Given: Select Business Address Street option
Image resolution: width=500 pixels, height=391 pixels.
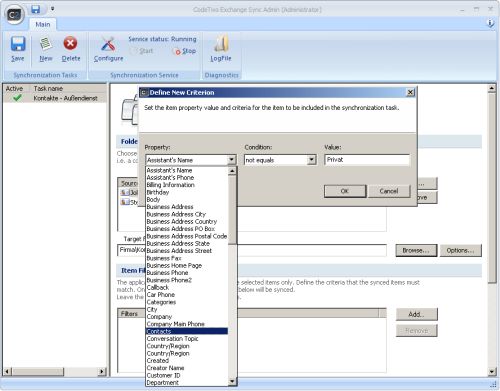Looking at the screenshot, I should tap(187, 251).
